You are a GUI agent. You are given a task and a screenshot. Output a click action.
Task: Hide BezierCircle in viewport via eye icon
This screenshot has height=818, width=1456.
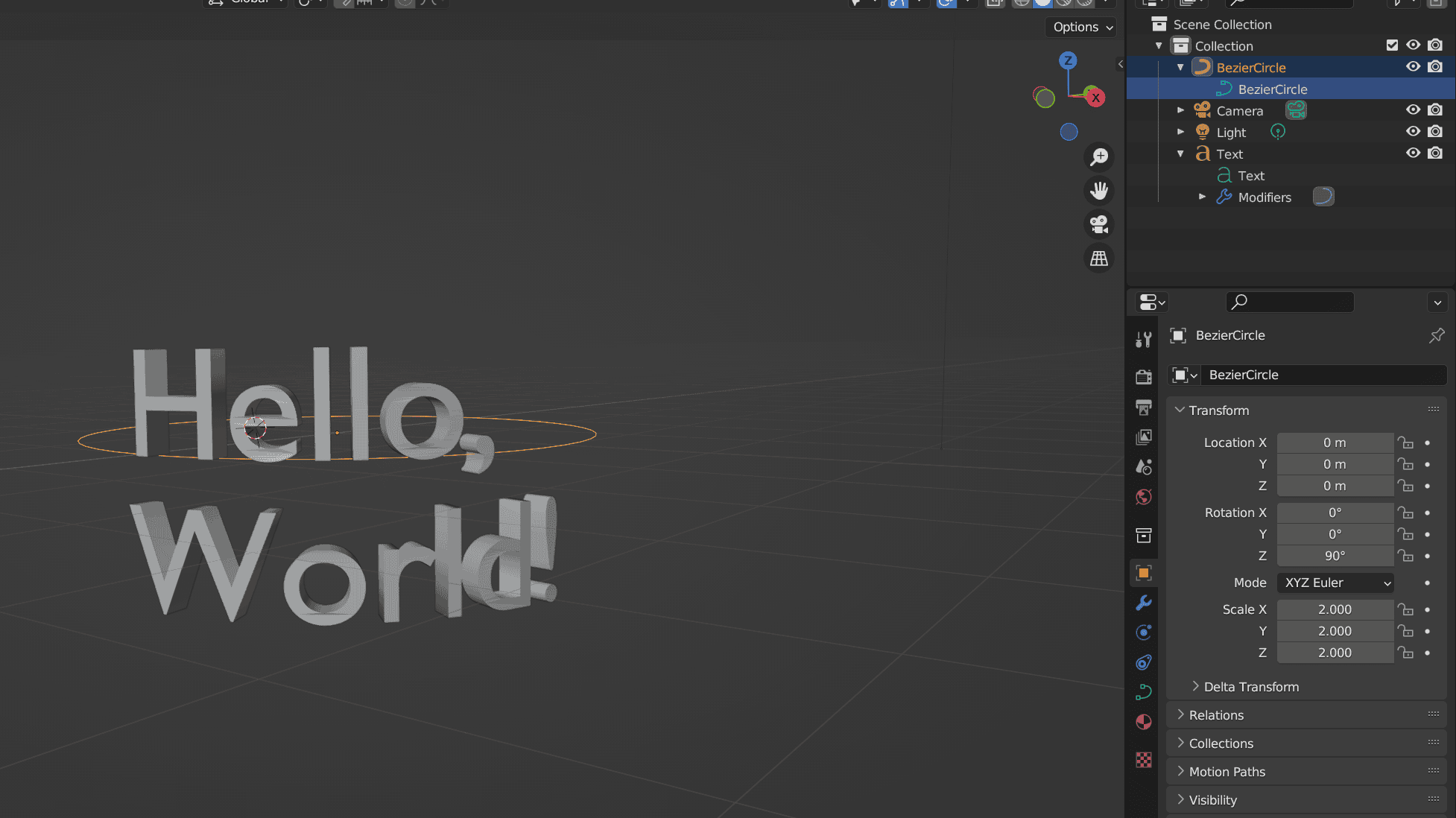[1413, 67]
